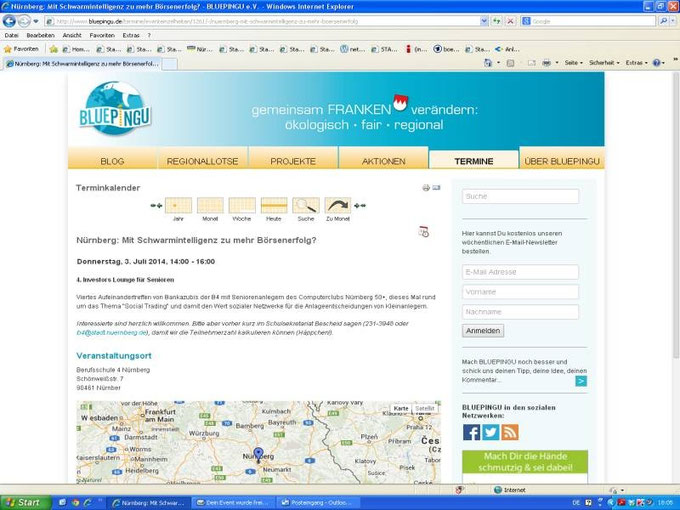
Task: Select the Monat calendar view icon
Action: click(x=210, y=206)
